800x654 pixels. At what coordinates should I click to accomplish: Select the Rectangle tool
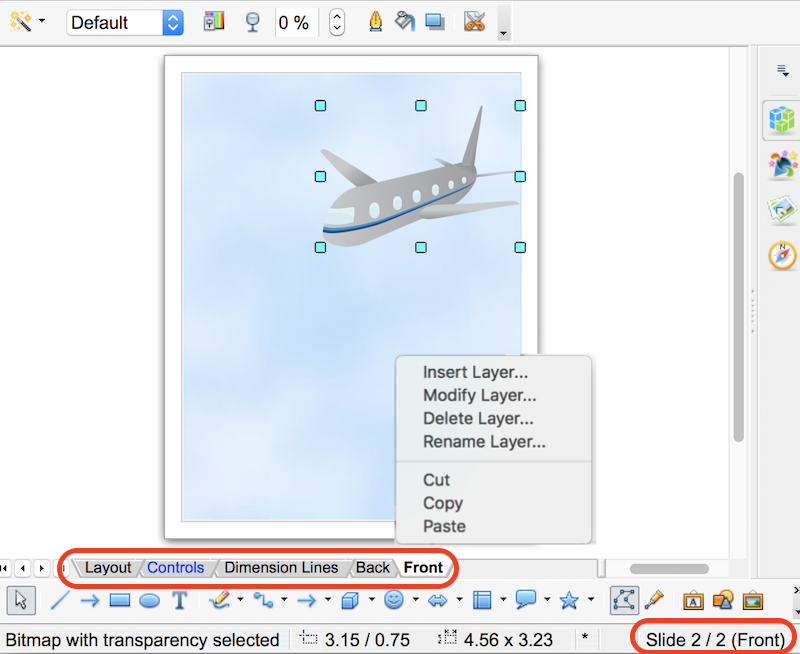[117, 601]
